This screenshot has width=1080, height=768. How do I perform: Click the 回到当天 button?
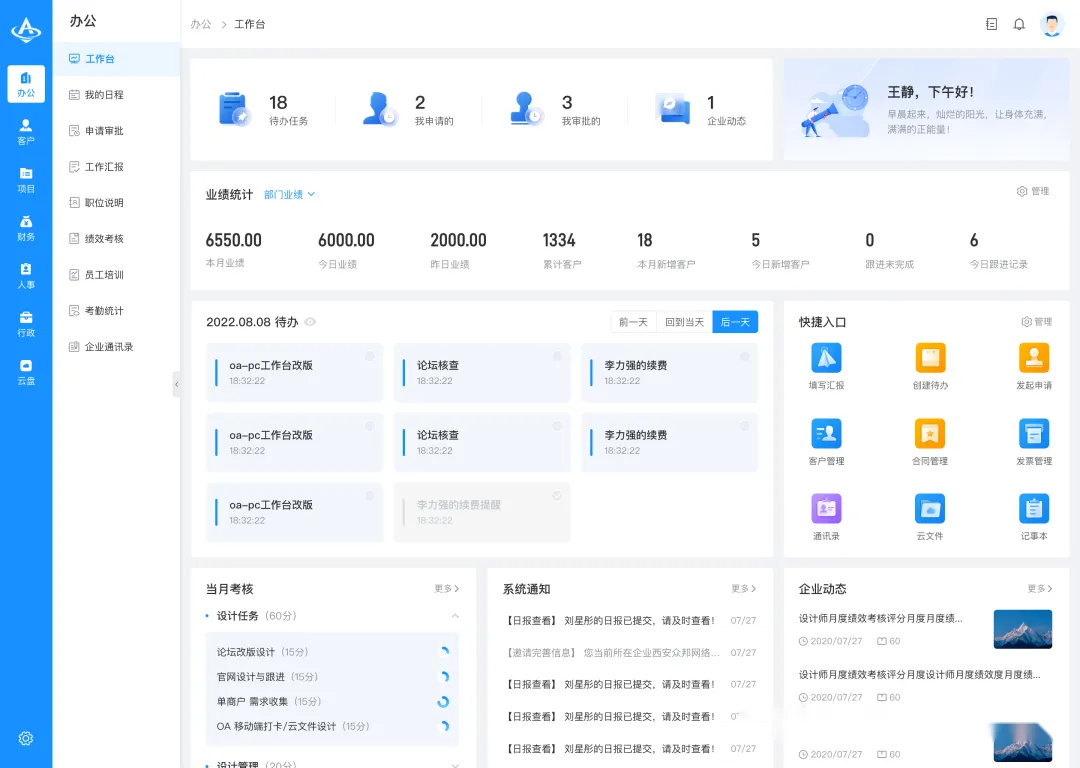685,322
